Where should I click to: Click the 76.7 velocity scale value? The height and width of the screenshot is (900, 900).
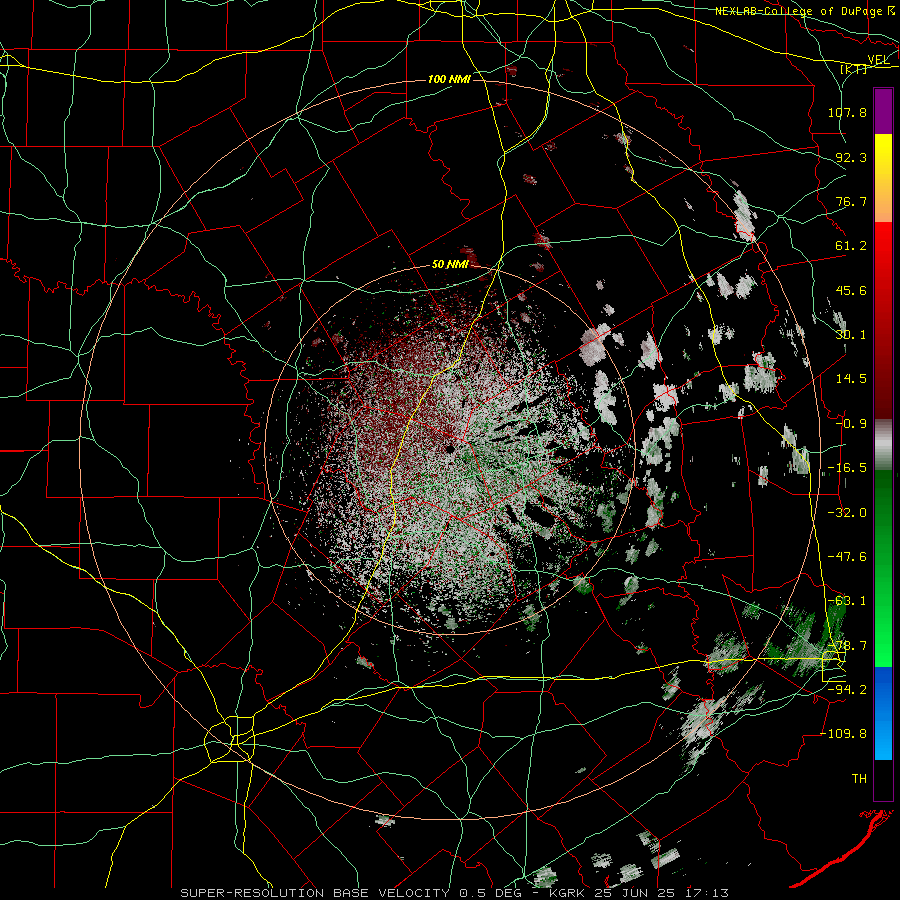tap(851, 201)
